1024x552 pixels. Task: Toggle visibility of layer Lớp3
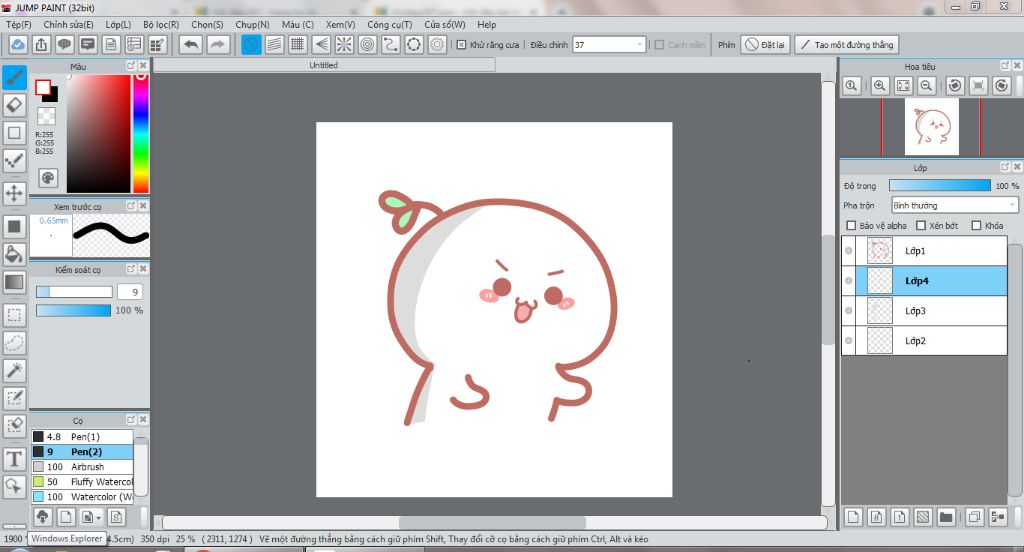[848, 311]
